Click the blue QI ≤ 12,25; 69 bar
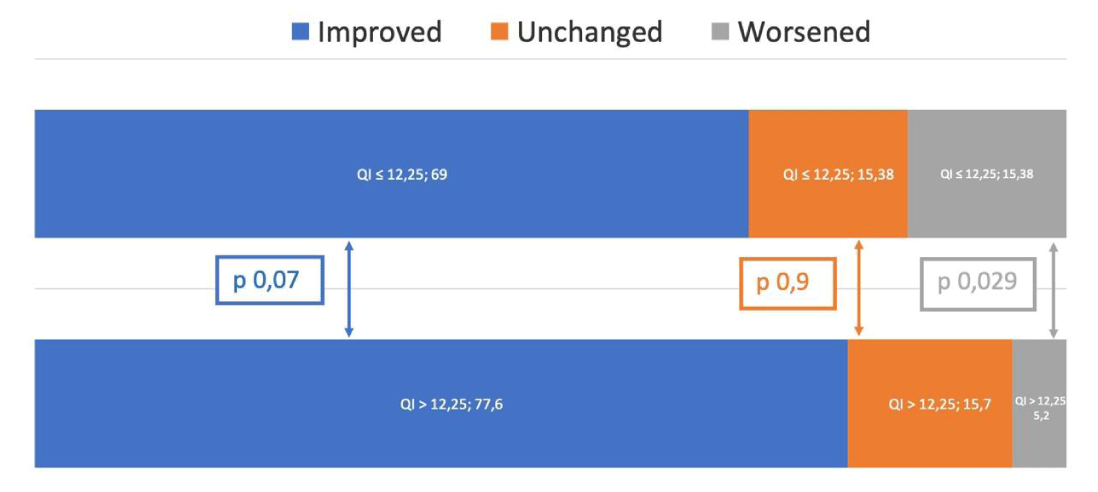The height and width of the screenshot is (492, 1098). point(391,174)
